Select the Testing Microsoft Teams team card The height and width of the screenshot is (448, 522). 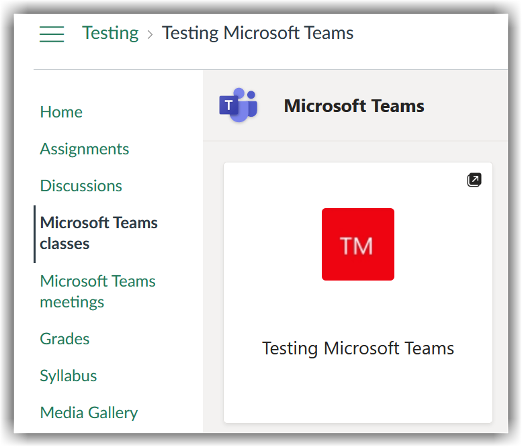coord(358,293)
